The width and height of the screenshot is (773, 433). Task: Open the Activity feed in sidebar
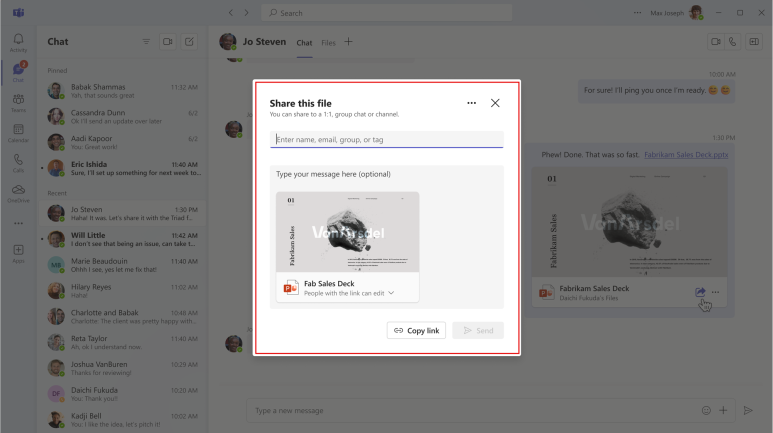coord(19,42)
